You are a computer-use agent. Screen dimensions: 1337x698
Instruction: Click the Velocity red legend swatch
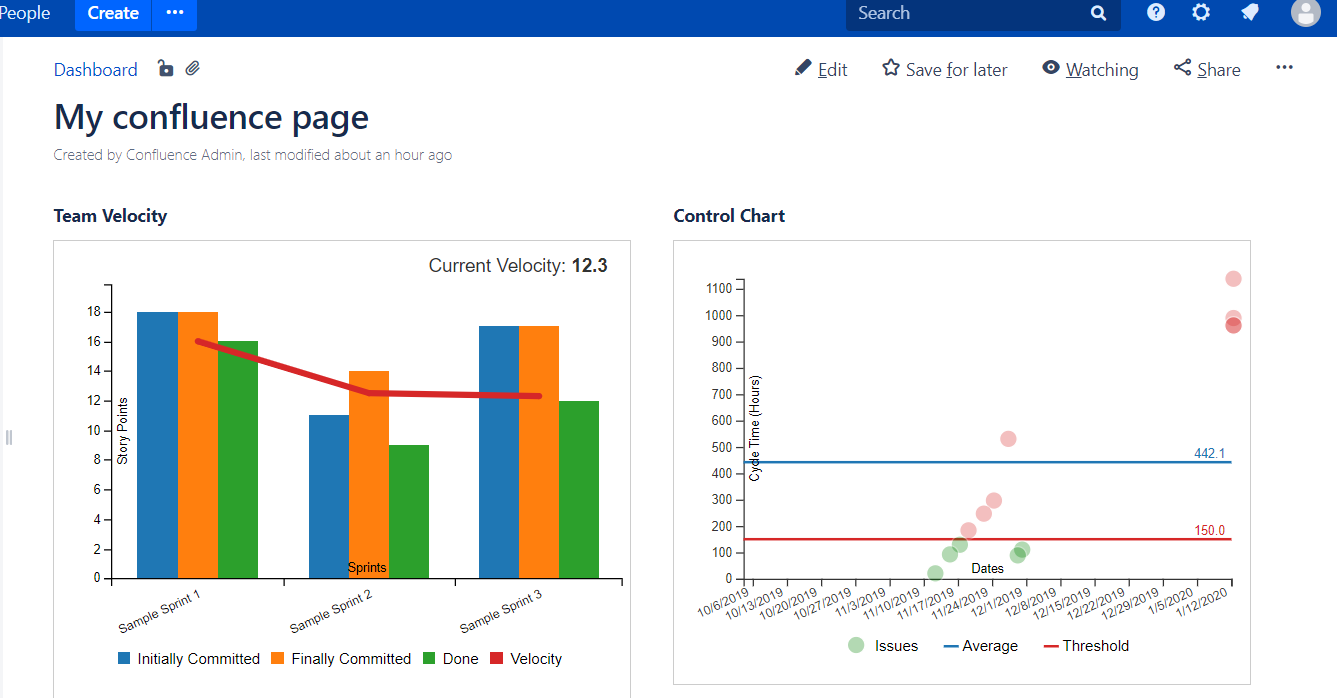pos(497,659)
